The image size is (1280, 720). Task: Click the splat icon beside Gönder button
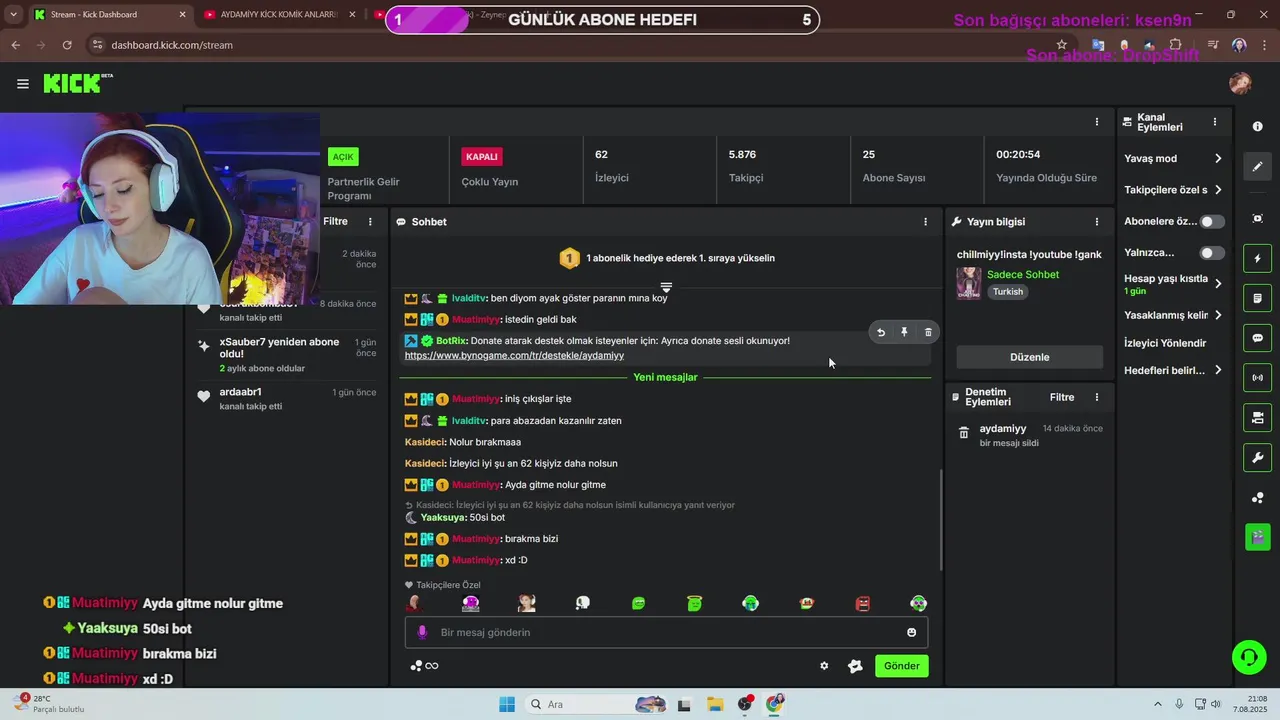click(855, 666)
